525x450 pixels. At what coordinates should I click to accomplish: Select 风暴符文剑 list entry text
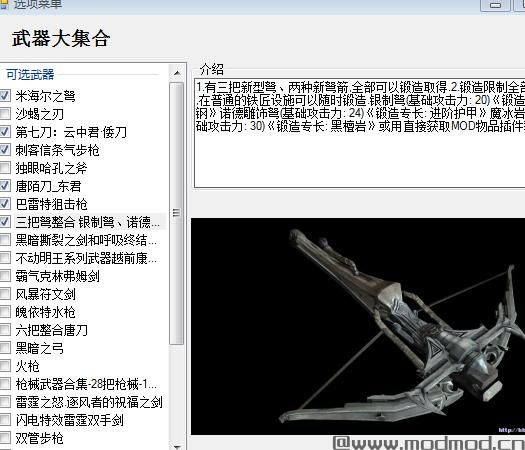pos(46,294)
